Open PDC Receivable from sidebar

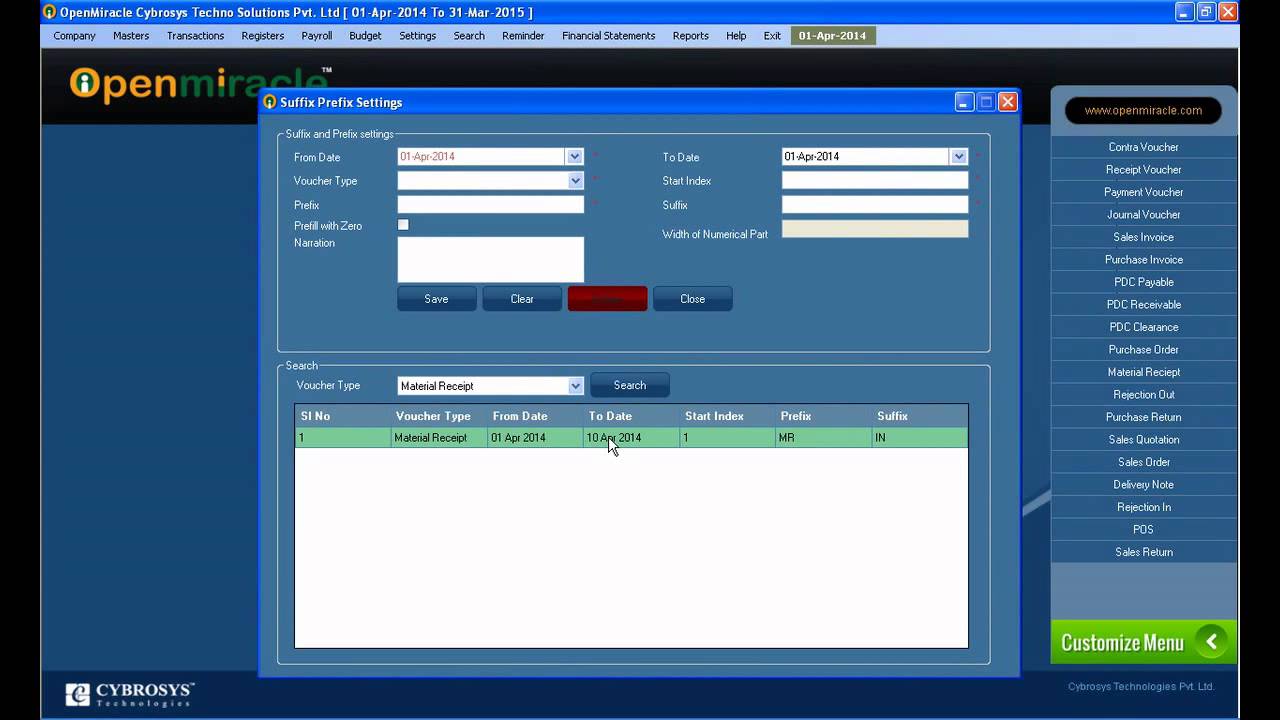(x=1143, y=305)
